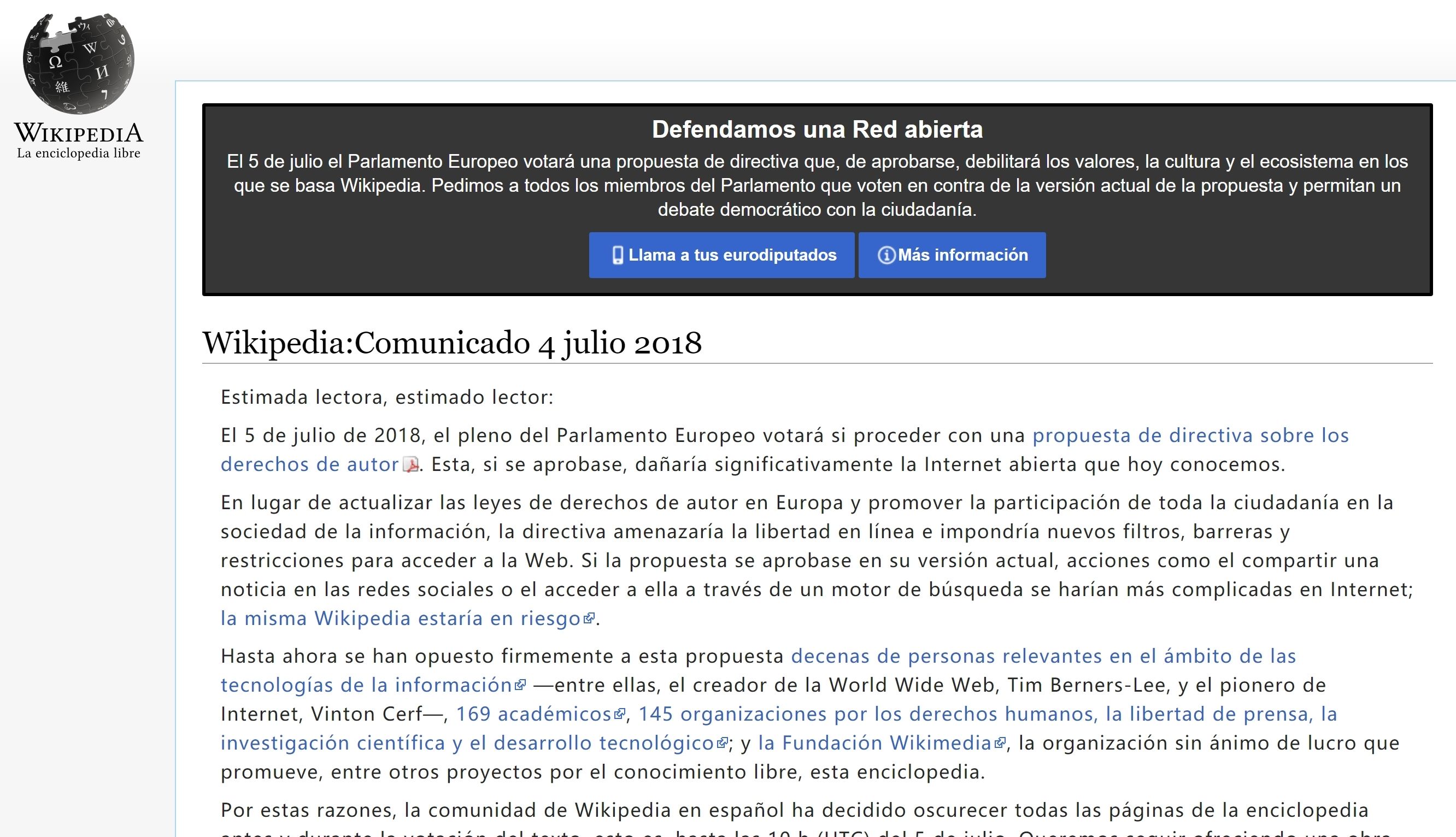This screenshot has width=1456, height=837.
Task: Click the external-link icon after 'Fundación Wikimedia'
Action: point(1000,742)
